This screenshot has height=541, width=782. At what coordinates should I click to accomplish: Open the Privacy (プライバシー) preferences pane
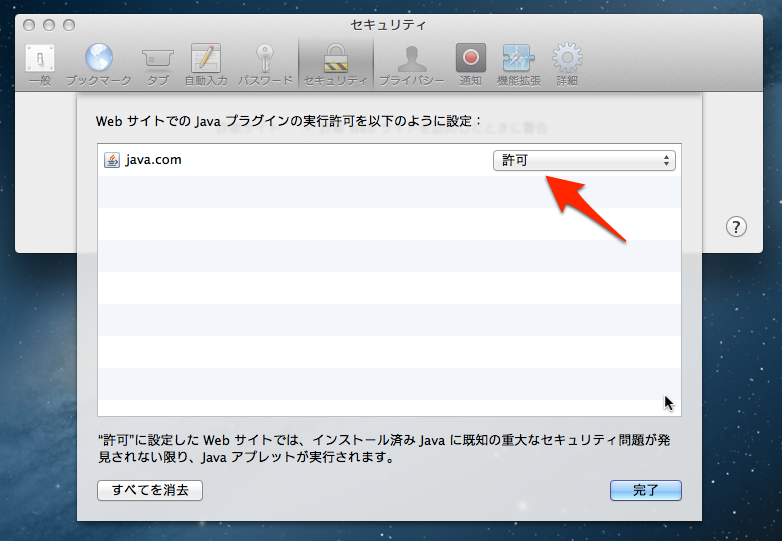pyautogui.click(x=411, y=65)
